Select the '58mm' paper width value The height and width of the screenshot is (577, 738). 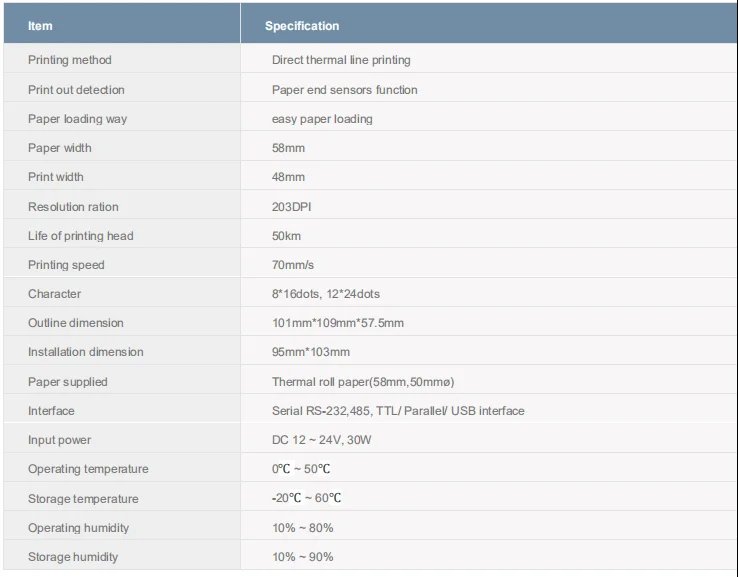pos(288,148)
